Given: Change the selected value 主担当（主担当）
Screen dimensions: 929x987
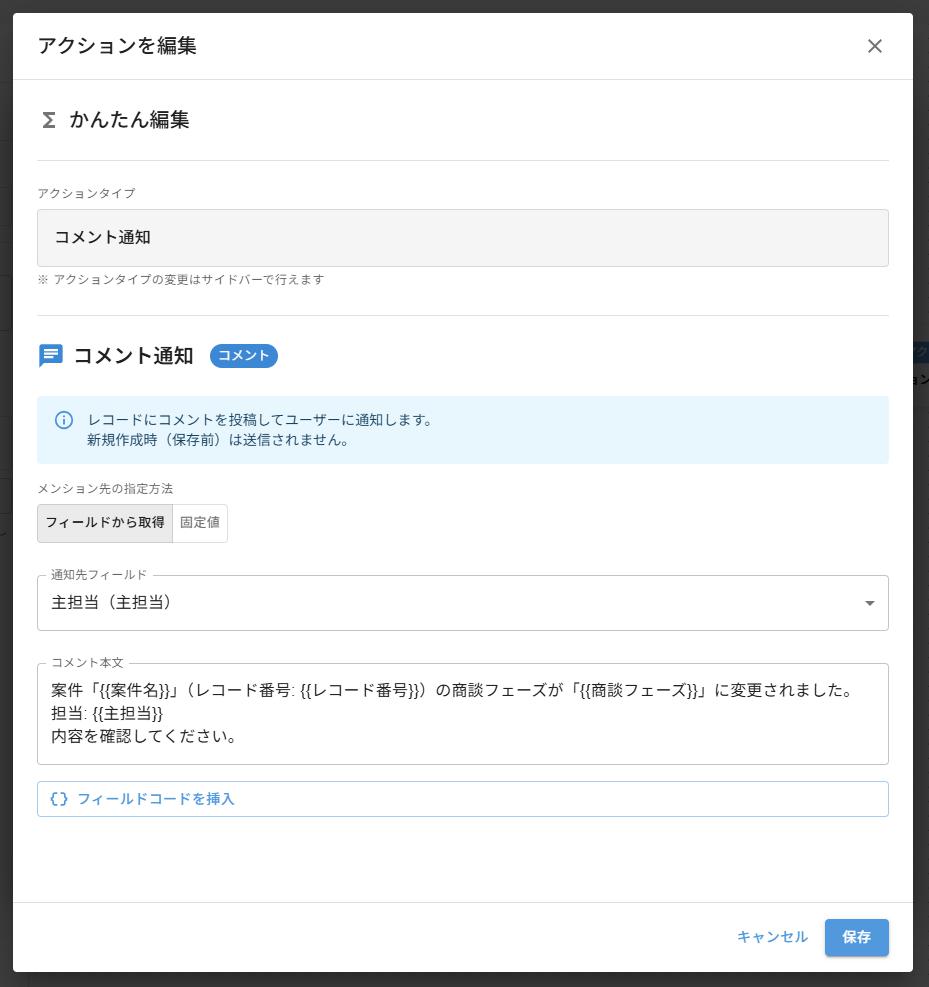Looking at the screenshot, I should 462,603.
